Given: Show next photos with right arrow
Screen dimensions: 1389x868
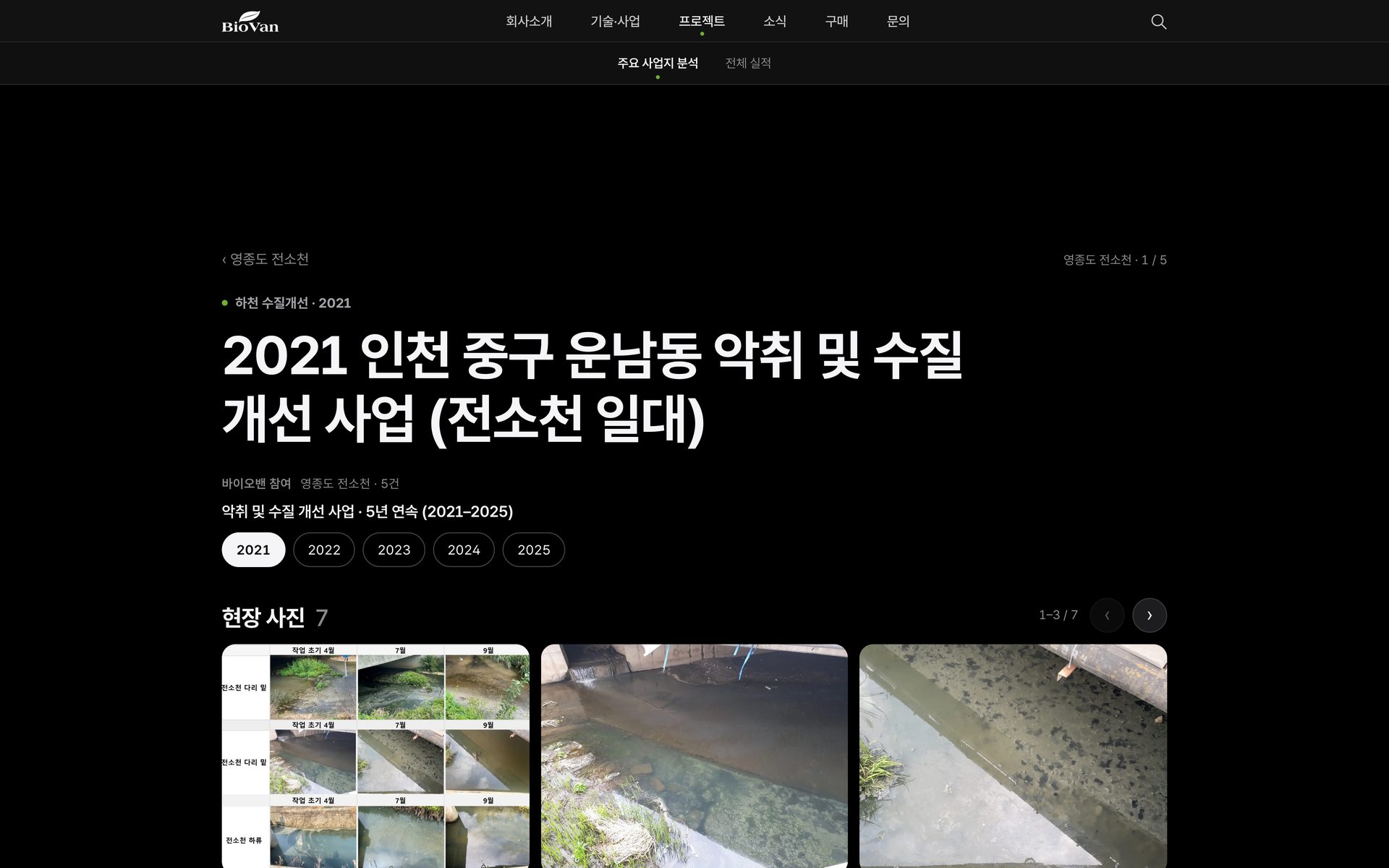Looking at the screenshot, I should [1149, 616].
